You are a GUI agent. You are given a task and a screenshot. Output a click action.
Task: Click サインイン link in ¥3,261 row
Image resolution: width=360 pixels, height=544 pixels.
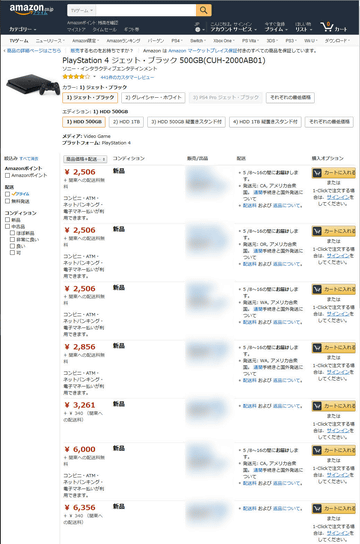coord(338,431)
